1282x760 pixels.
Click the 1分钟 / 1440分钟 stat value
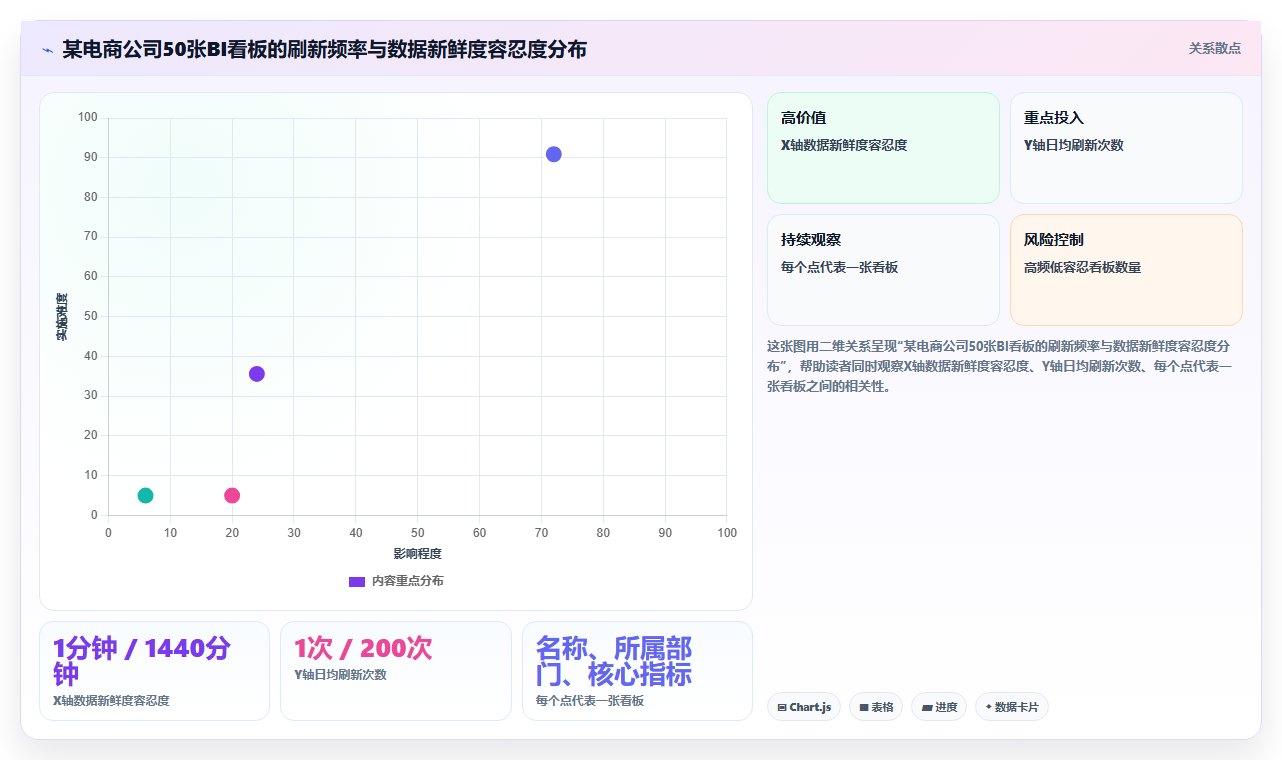click(x=142, y=660)
